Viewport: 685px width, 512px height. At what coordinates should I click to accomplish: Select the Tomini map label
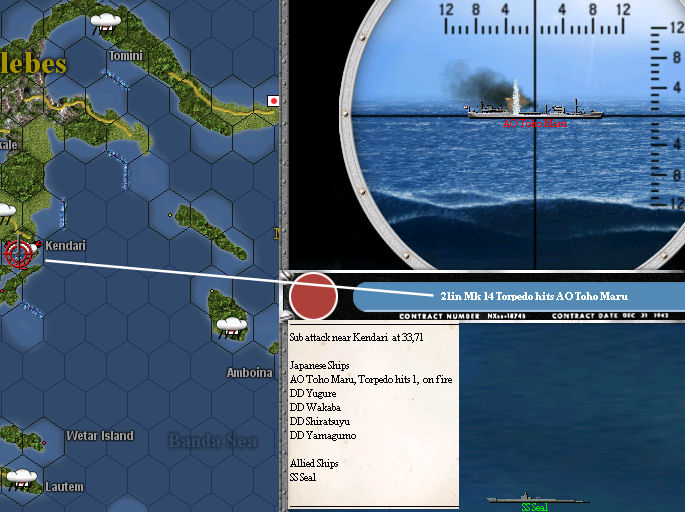point(126,56)
